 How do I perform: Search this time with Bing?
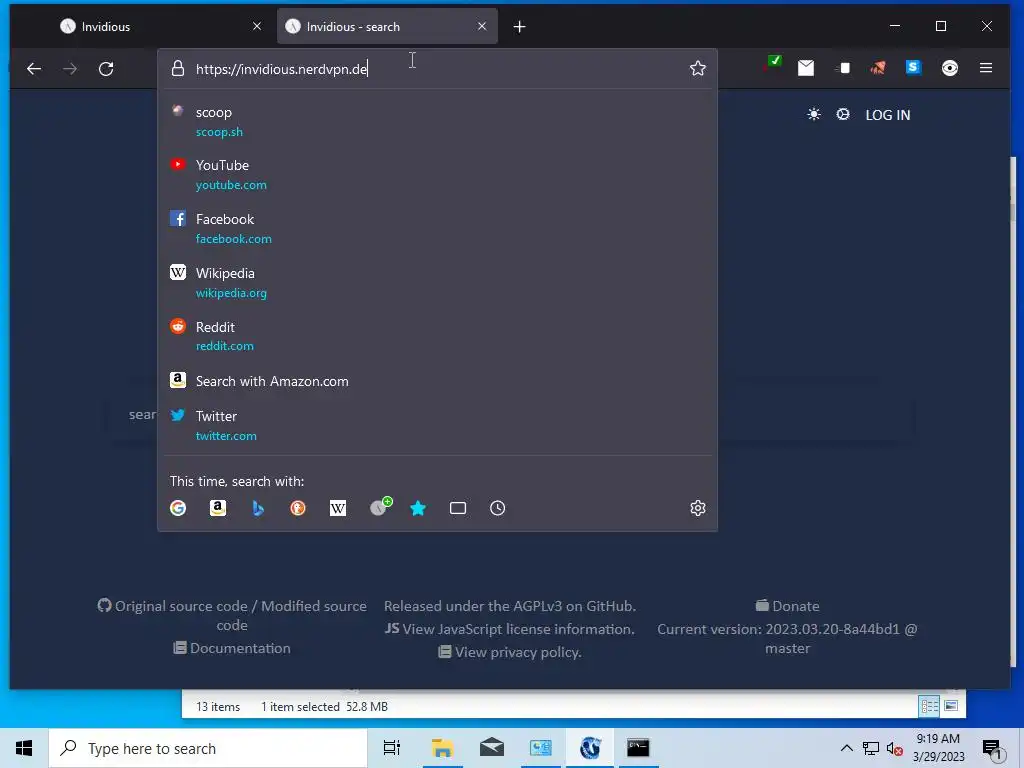pos(258,508)
